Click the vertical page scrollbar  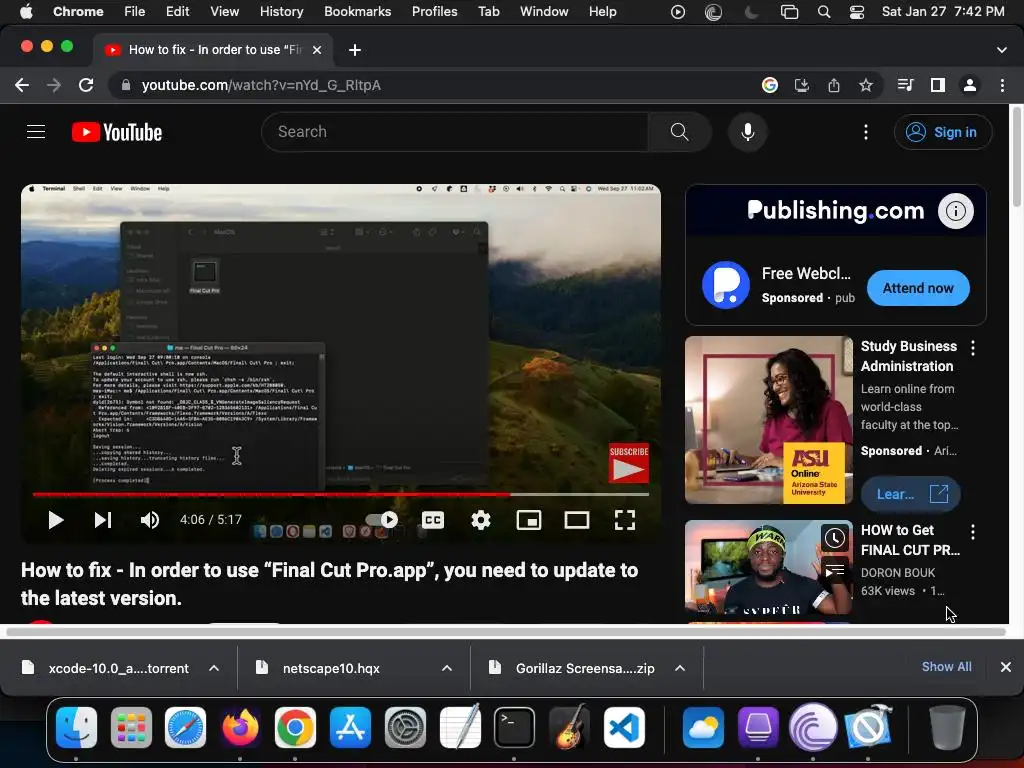(1017, 159)
